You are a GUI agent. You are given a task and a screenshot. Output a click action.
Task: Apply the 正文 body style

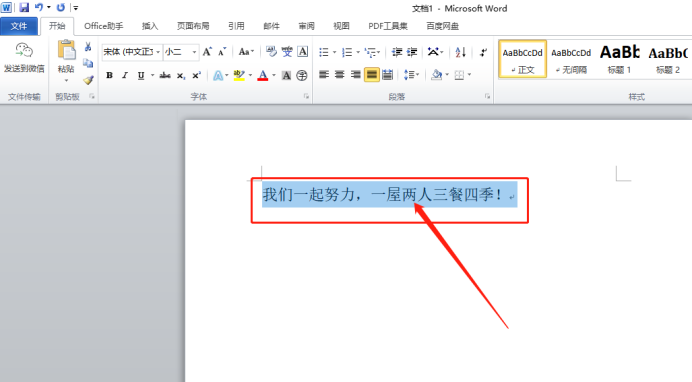coord(523,59)
